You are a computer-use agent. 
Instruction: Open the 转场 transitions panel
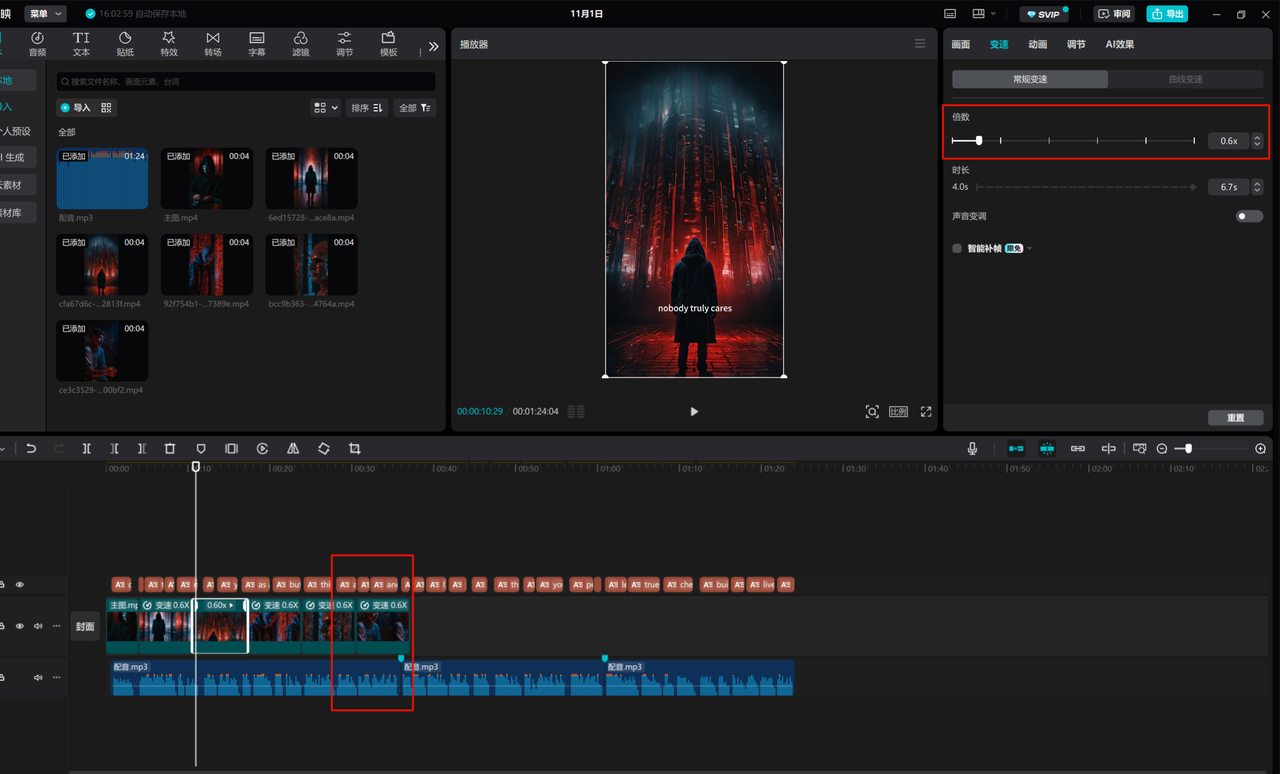tap(213, 43)
